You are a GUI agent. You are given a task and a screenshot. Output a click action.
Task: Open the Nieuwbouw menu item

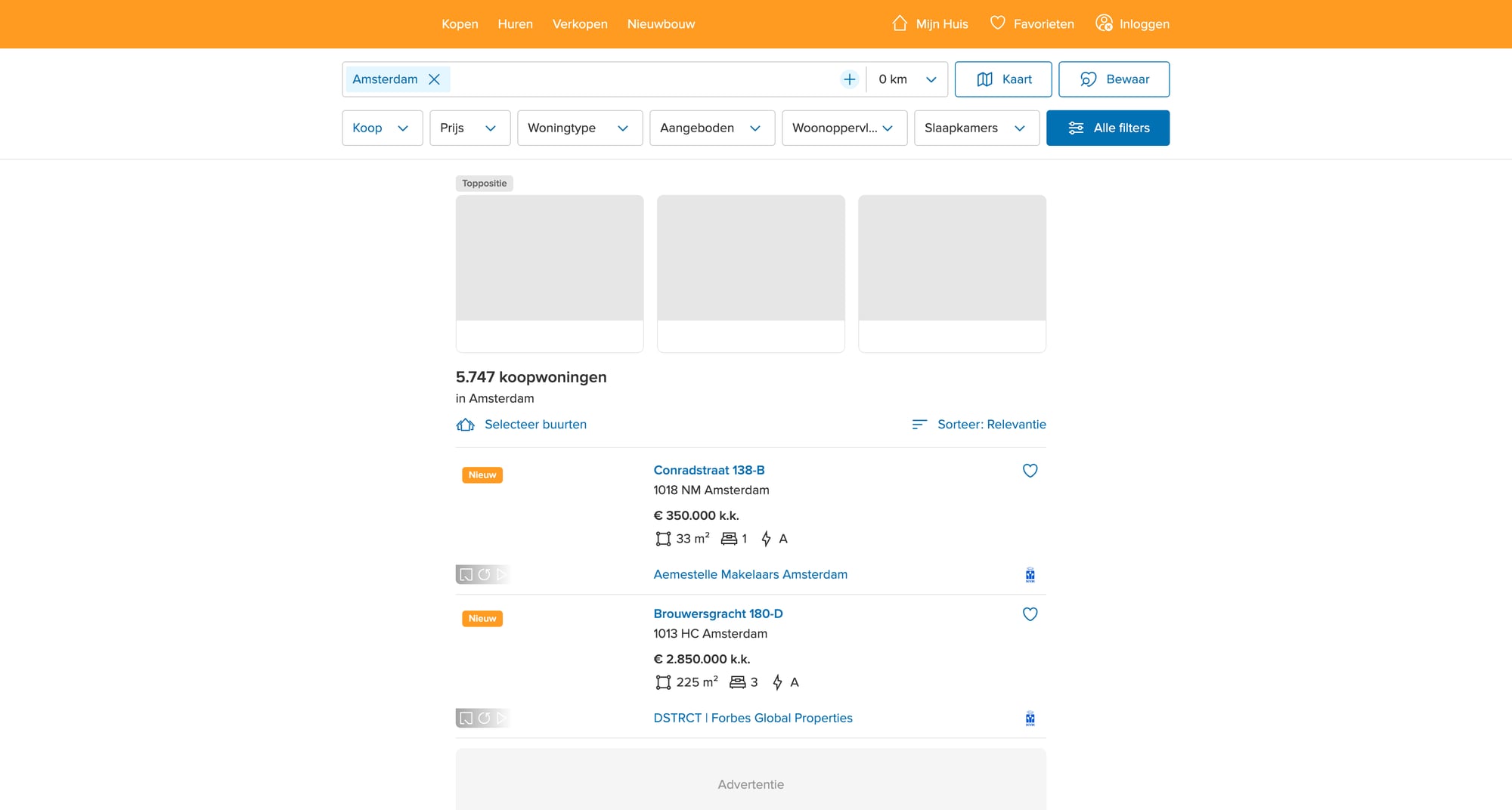coord(661,24)
